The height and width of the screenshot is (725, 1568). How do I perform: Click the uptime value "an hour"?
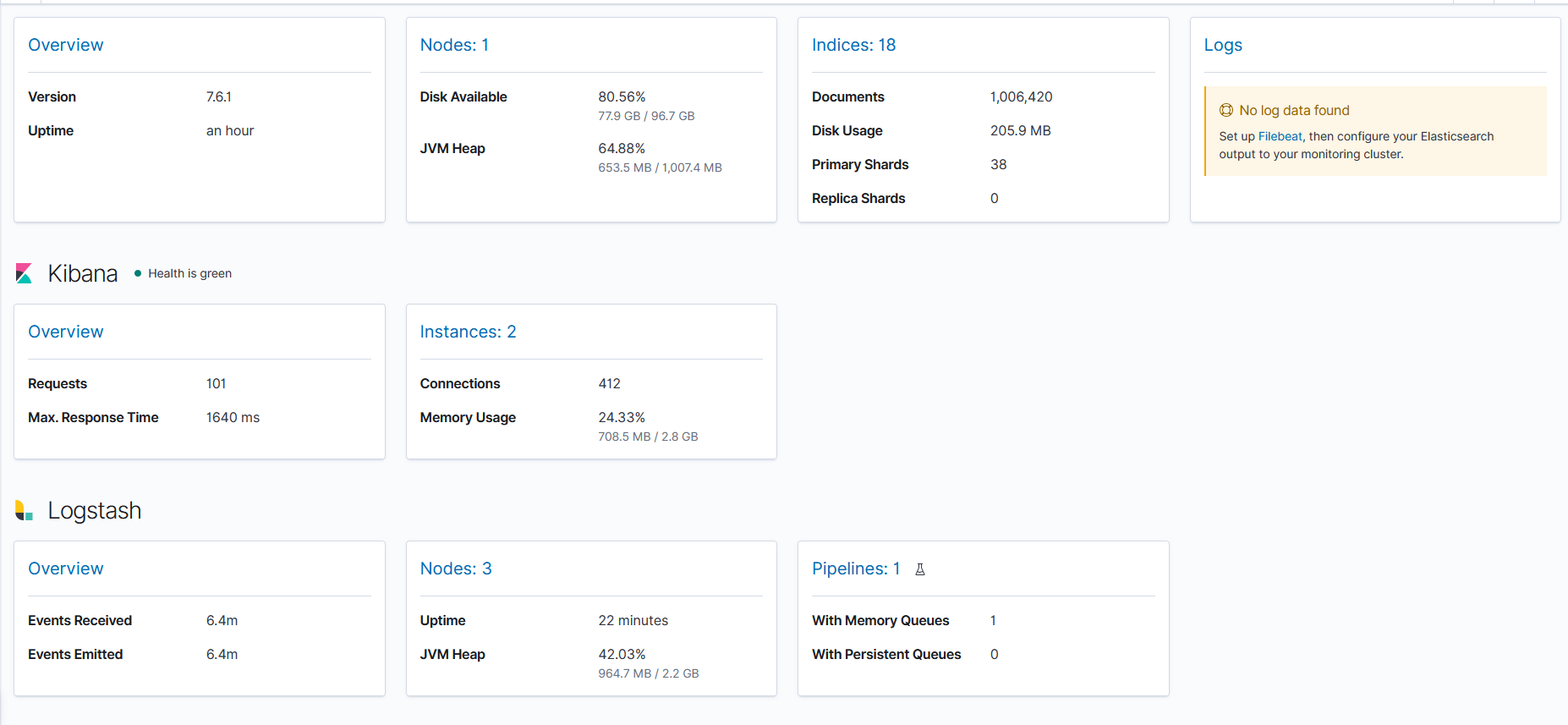pos(230,130)
